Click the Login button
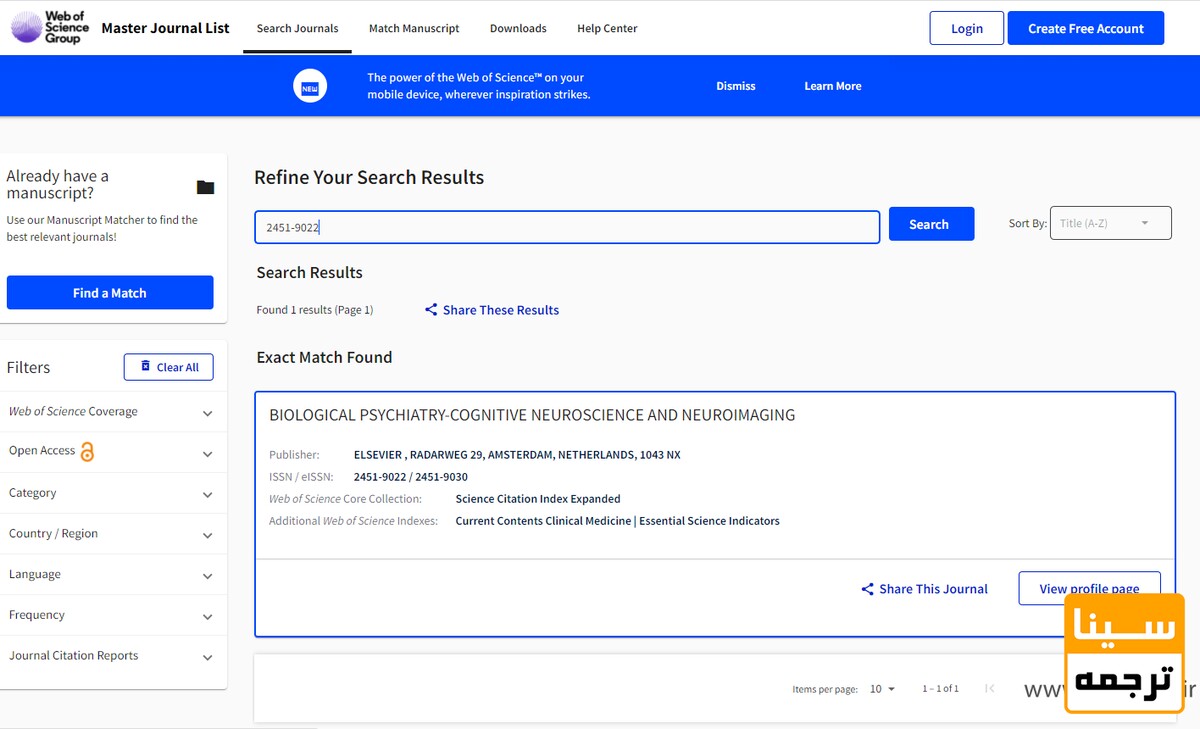Screen dimensions: 1200x729 click(x=966, y=28)
